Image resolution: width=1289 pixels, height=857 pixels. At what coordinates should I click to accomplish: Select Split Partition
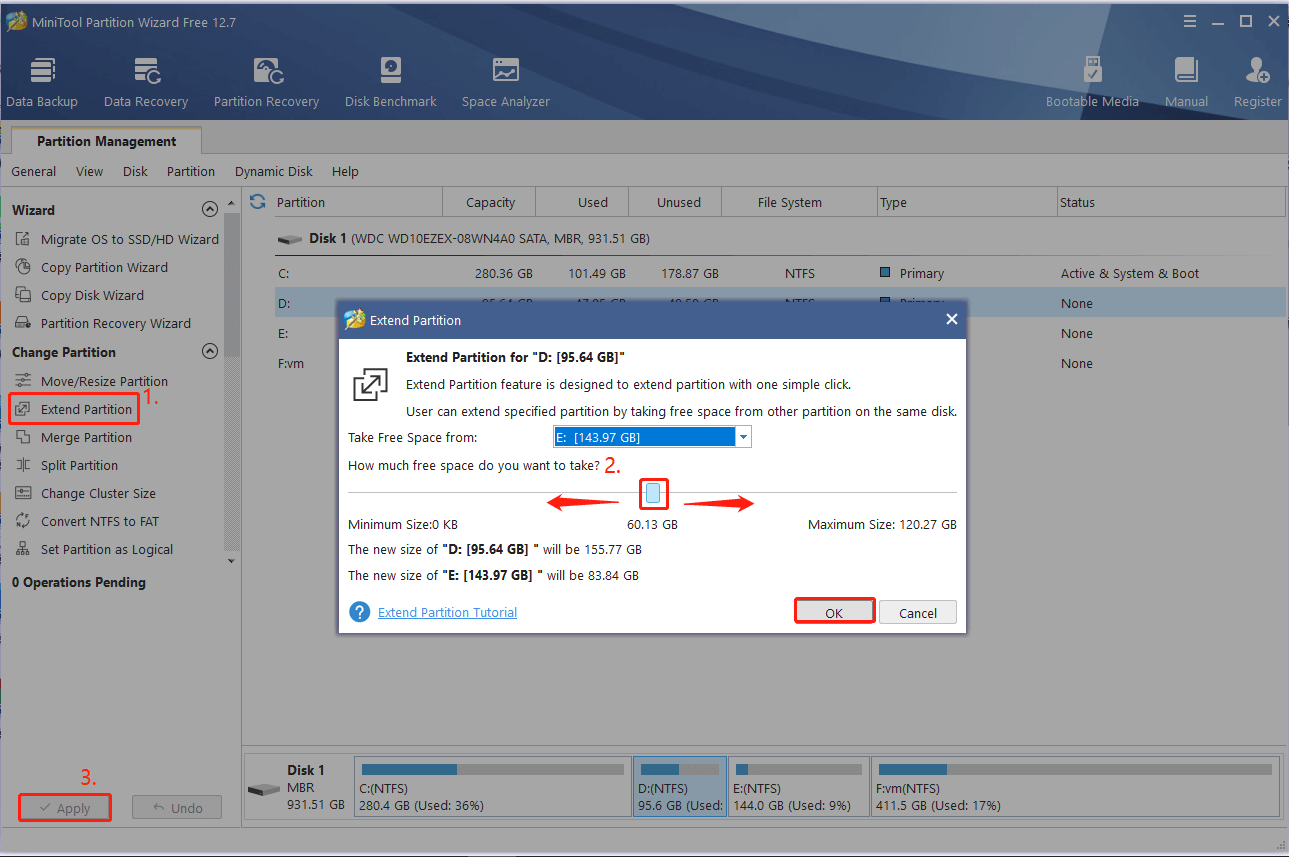(67, 465)
